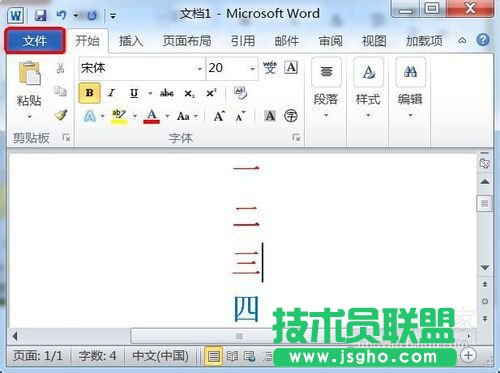This screenshot has width=500, height=373.
Task: Switch to the 审阅 tab
Action: [330, 41]
